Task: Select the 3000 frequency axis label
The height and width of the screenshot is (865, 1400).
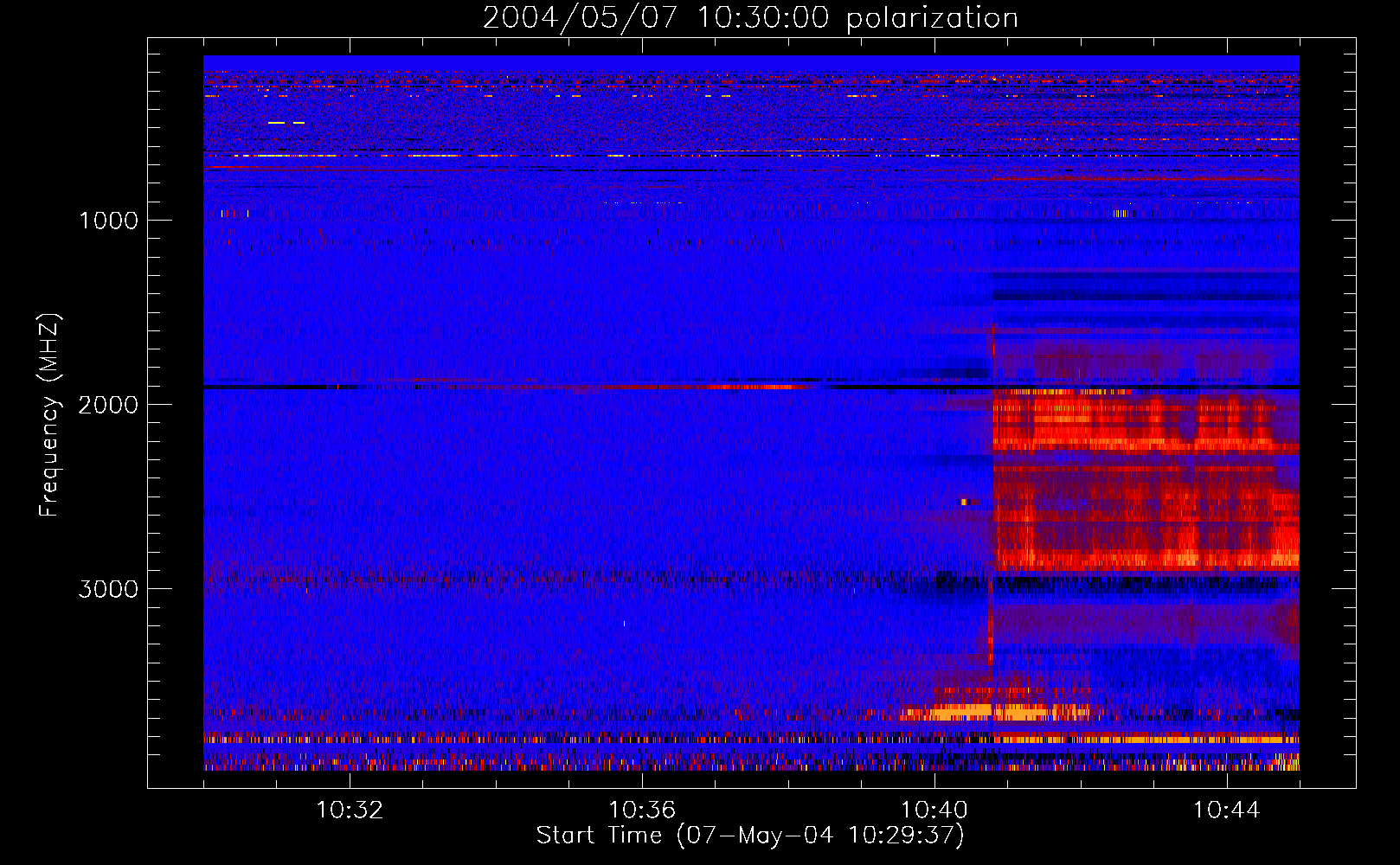Action: click(108, 589)
